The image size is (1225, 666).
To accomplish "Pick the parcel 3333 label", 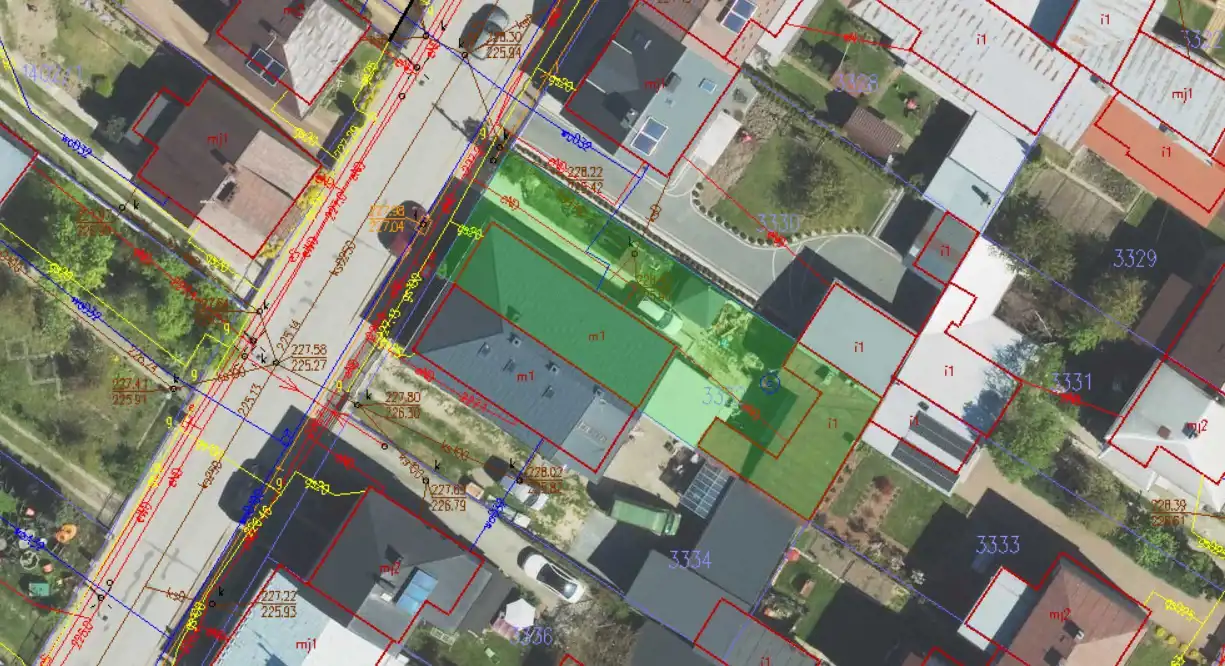I will [997, 545].
